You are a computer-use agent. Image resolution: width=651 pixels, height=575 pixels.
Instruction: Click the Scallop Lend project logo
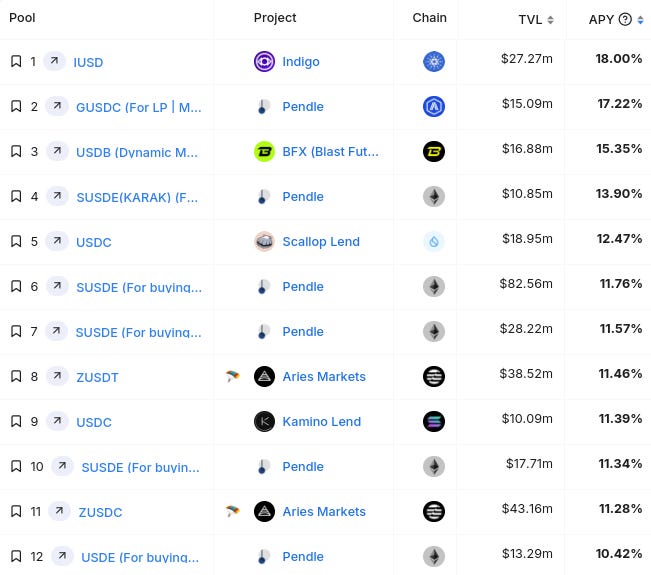[264, 241]
